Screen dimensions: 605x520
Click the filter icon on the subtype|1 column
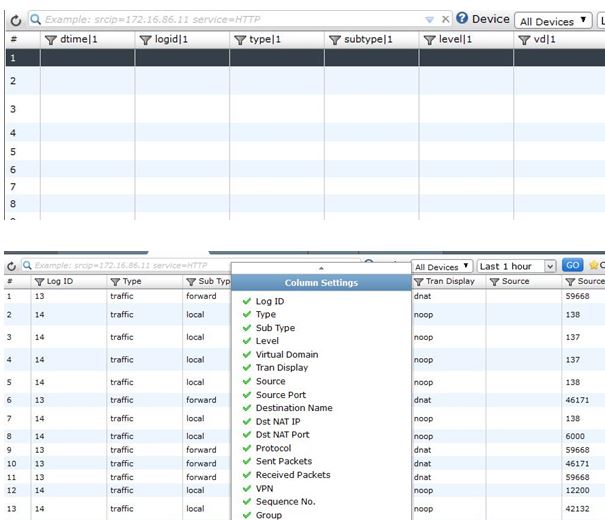335,40
